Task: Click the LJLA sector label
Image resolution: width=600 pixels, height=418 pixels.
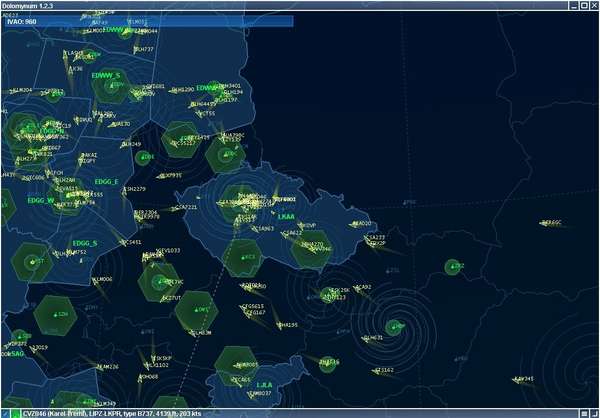Action: tap(264, 384)
